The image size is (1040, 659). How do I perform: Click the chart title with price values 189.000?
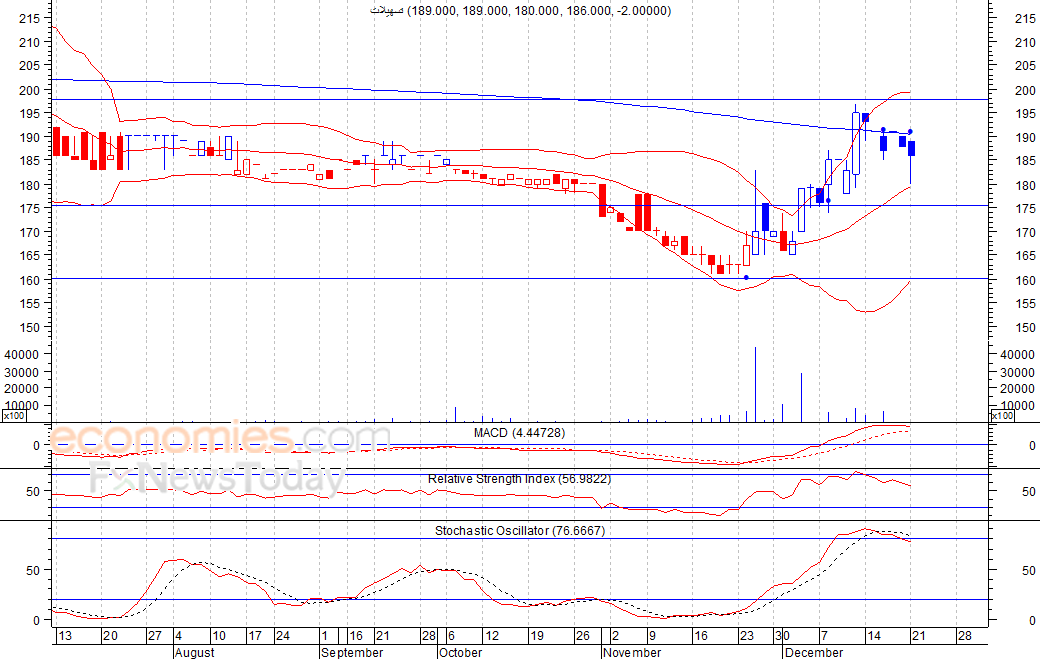click(x=521, y=11)
